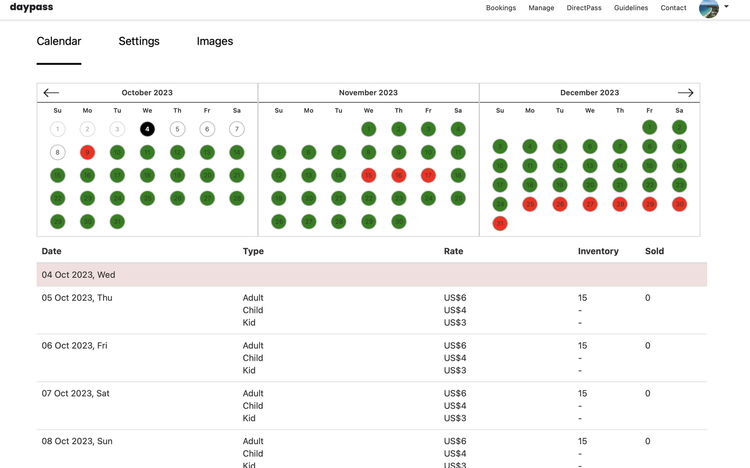The height and width of the screenshot is (468, 750).
Task: Click the 07 Oct 2023, Sat row date
Action: tap(76, 393)
